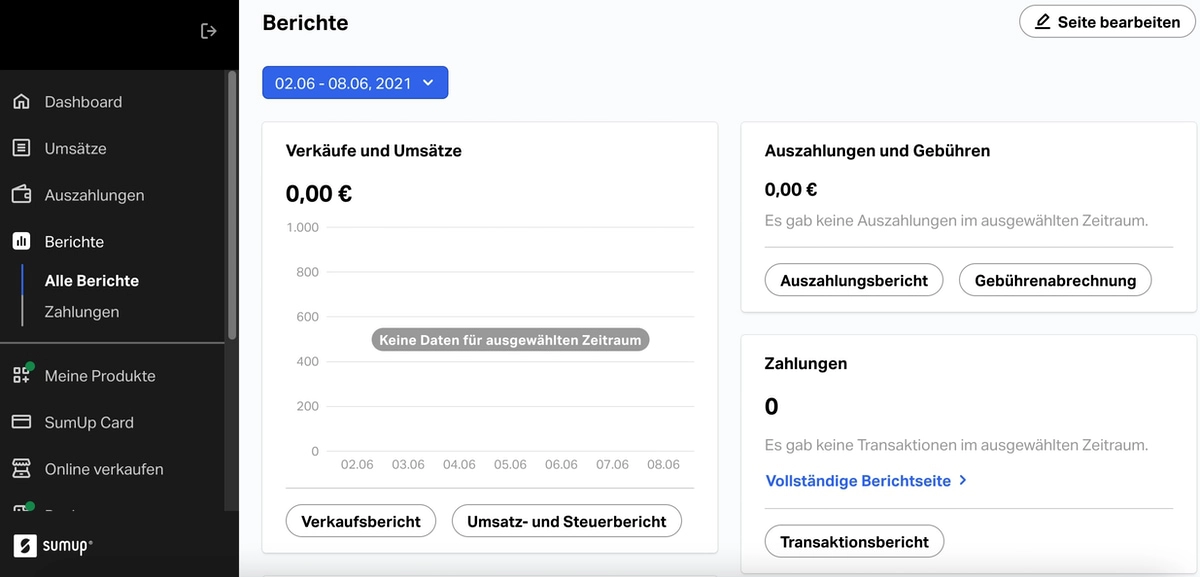The height and width of the screenshot is (577, 1200).
Task: Click the SumUp logo at bottom left
Action: 53,546
